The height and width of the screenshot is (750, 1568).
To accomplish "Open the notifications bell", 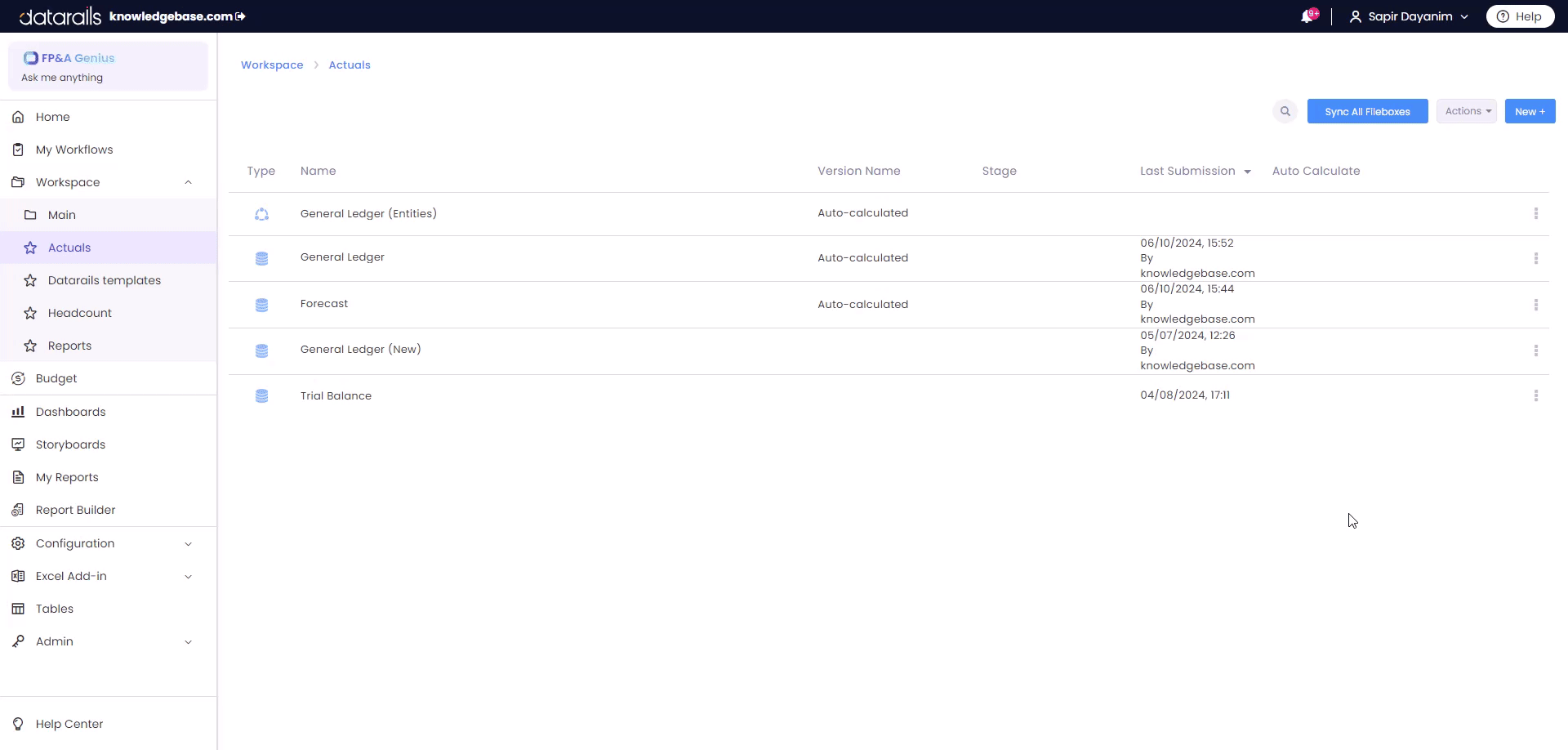I will [1307, 16].
